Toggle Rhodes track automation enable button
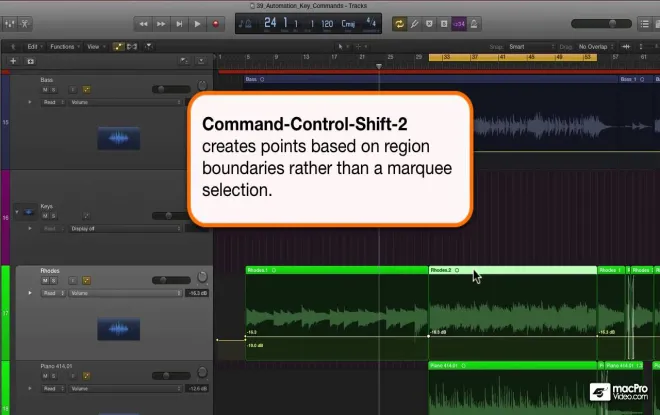Viewport: 660px width, 415px height. tap(86, 281)
